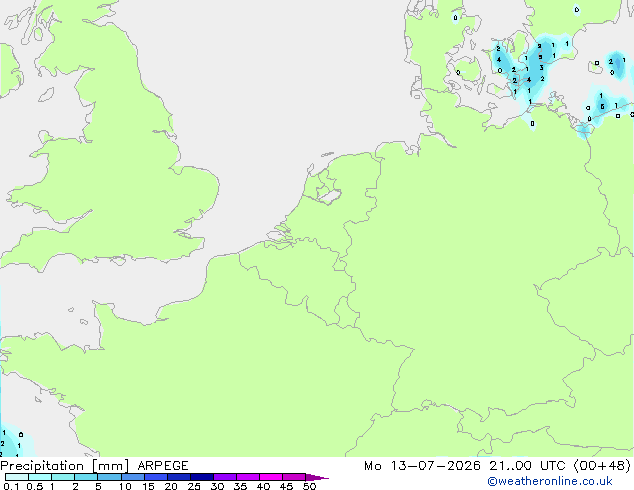Click the "50" legend scale label
The image size is (634, 490).
pyautogui.click(x=309, y=486)
